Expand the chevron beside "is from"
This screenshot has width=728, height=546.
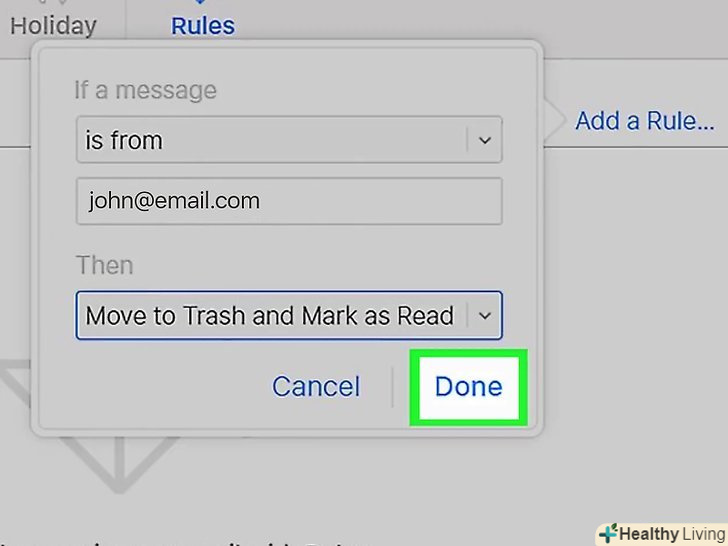pos(485,140)
